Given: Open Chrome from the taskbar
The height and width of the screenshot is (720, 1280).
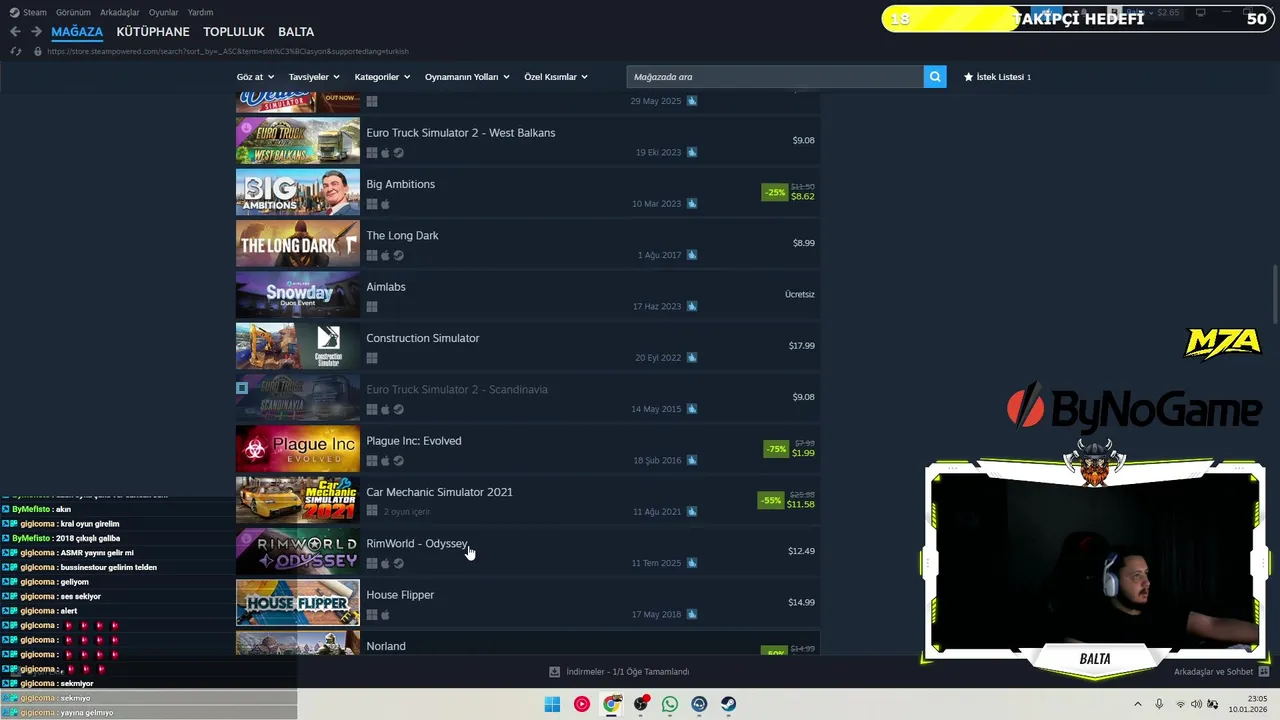Looking at the screenshot, I should click(x=611, y=704).
